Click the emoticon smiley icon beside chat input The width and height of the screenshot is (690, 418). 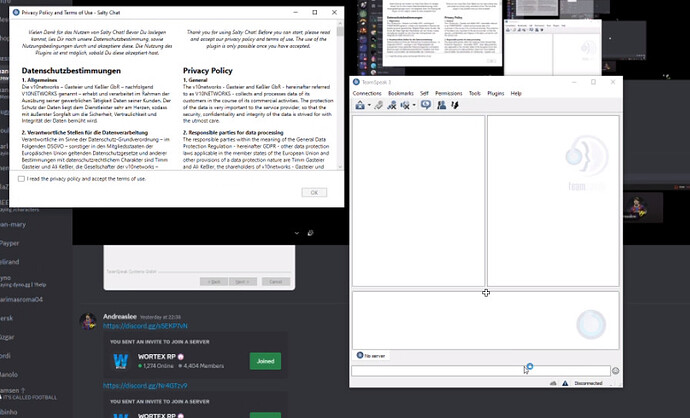(x=616, y=371)
